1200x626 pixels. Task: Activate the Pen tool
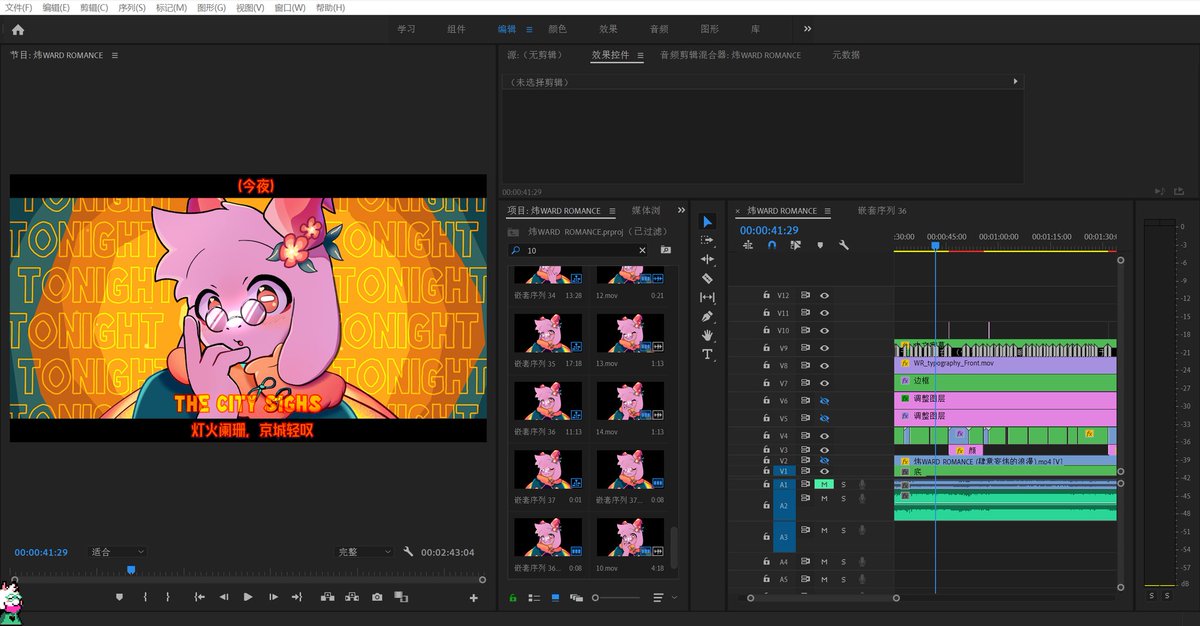point(707,316)
